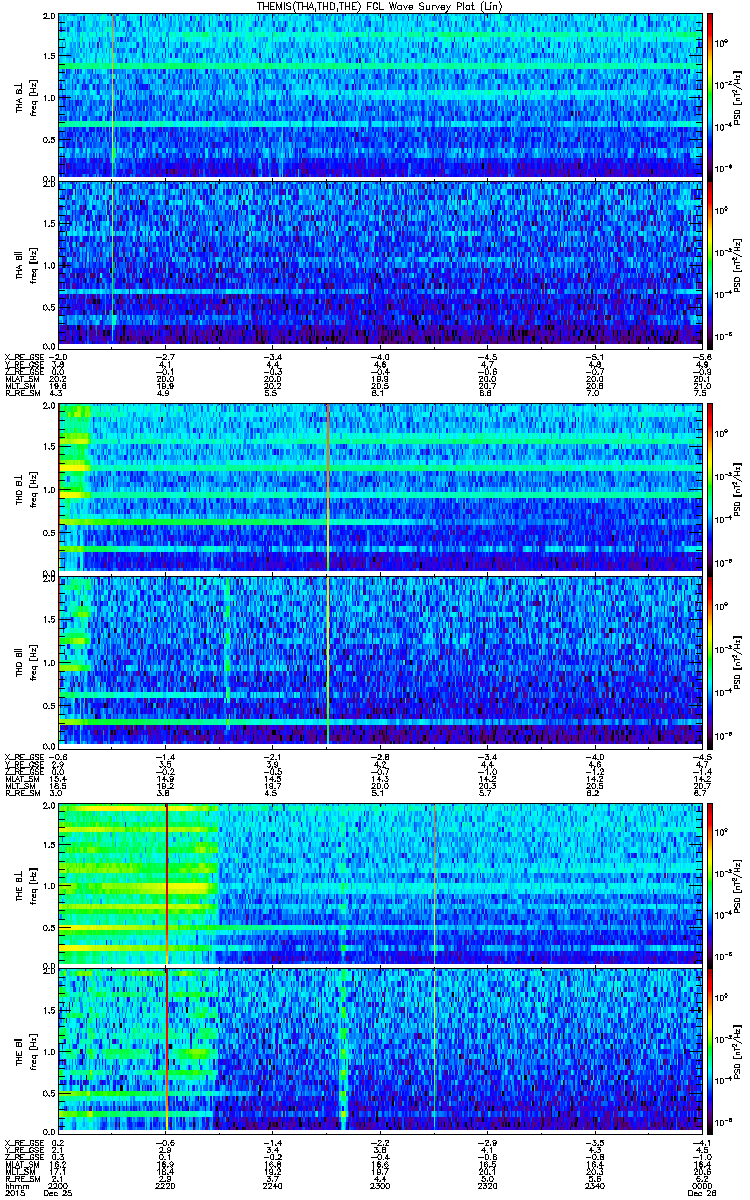The image size is (750, 1200).
Task: Select the THE BL spectrogram panel
Action: 380,884
